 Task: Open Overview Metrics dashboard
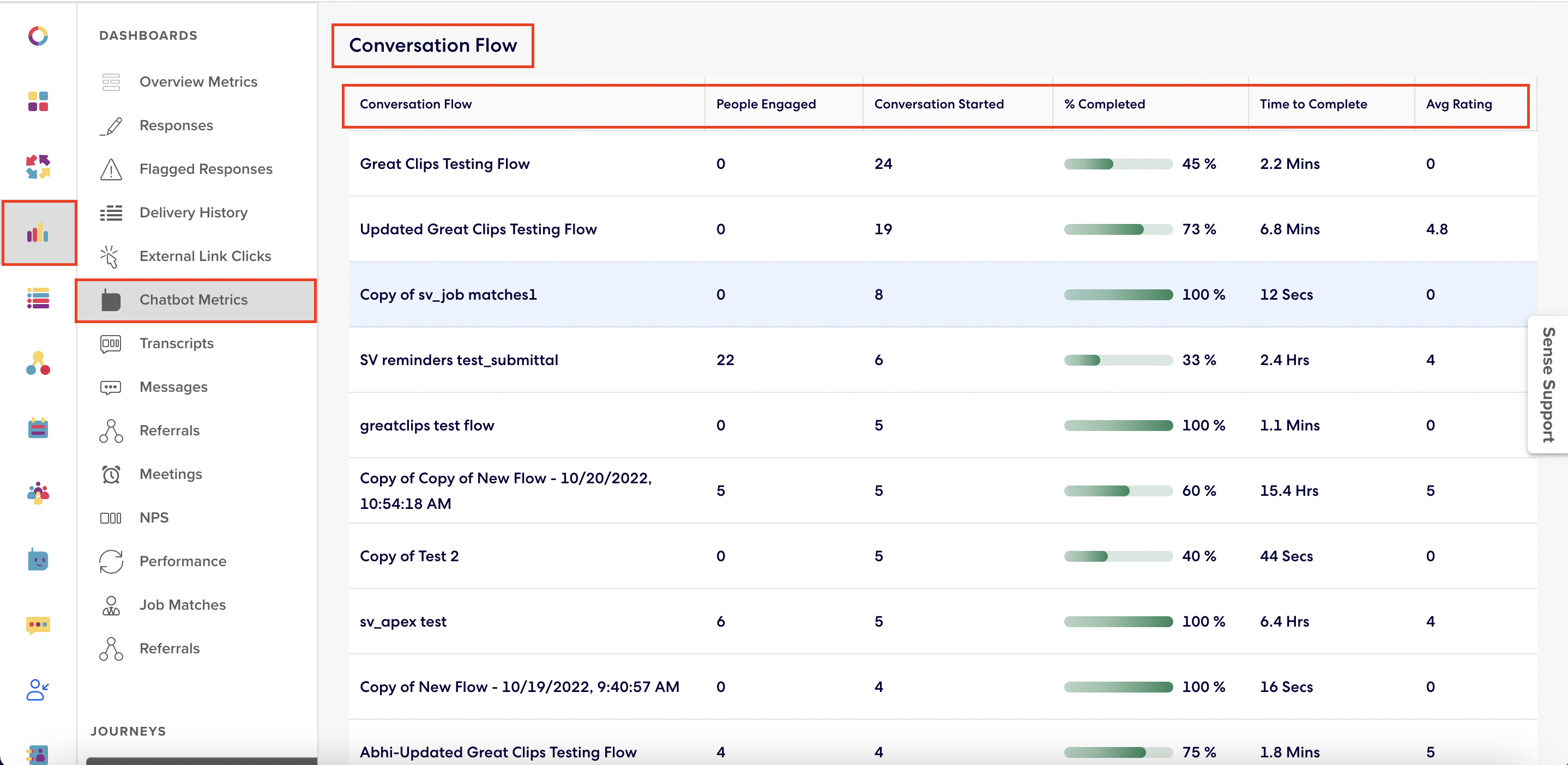coord(198,82)
